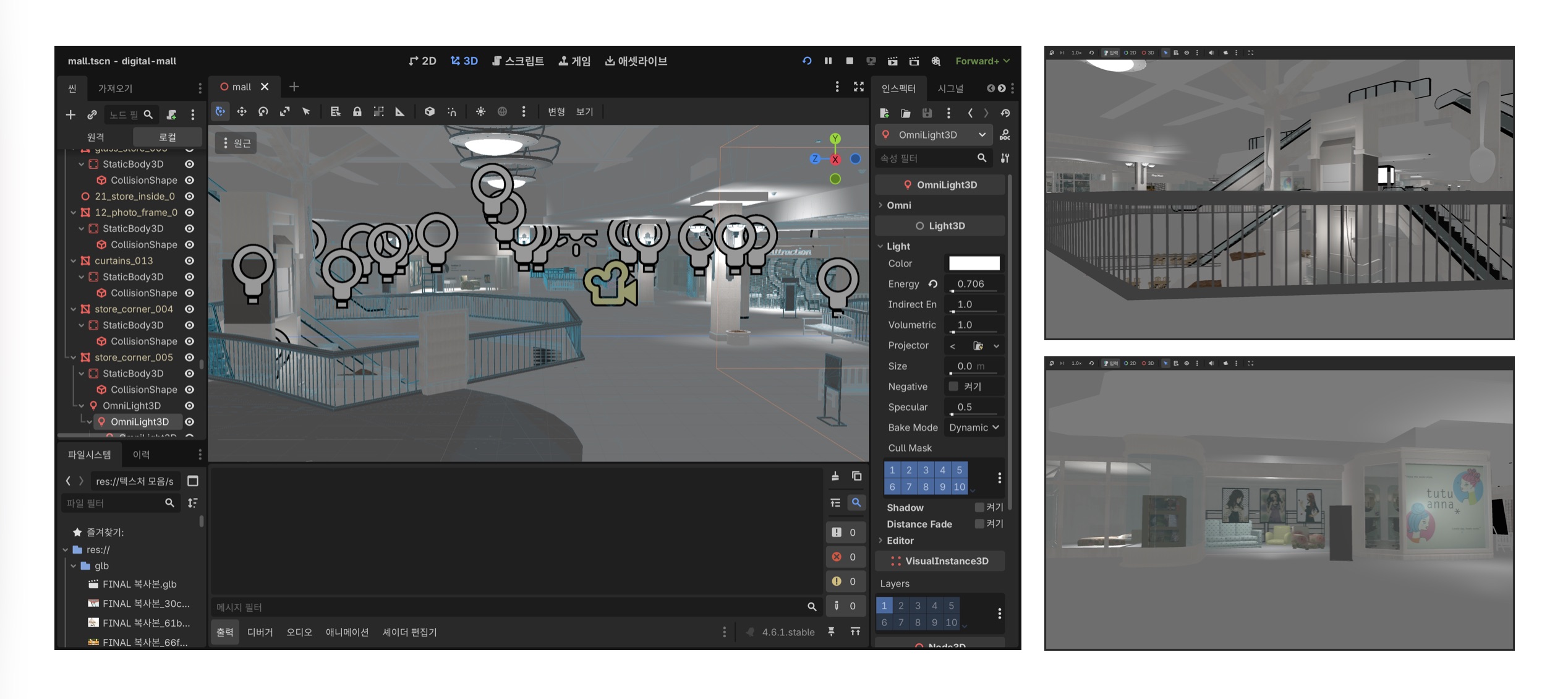Image resolution: width=1568 pixels, height=699 pixels.
Task: Click the Lock selected node icon
Action: click(x=357, y=111)
